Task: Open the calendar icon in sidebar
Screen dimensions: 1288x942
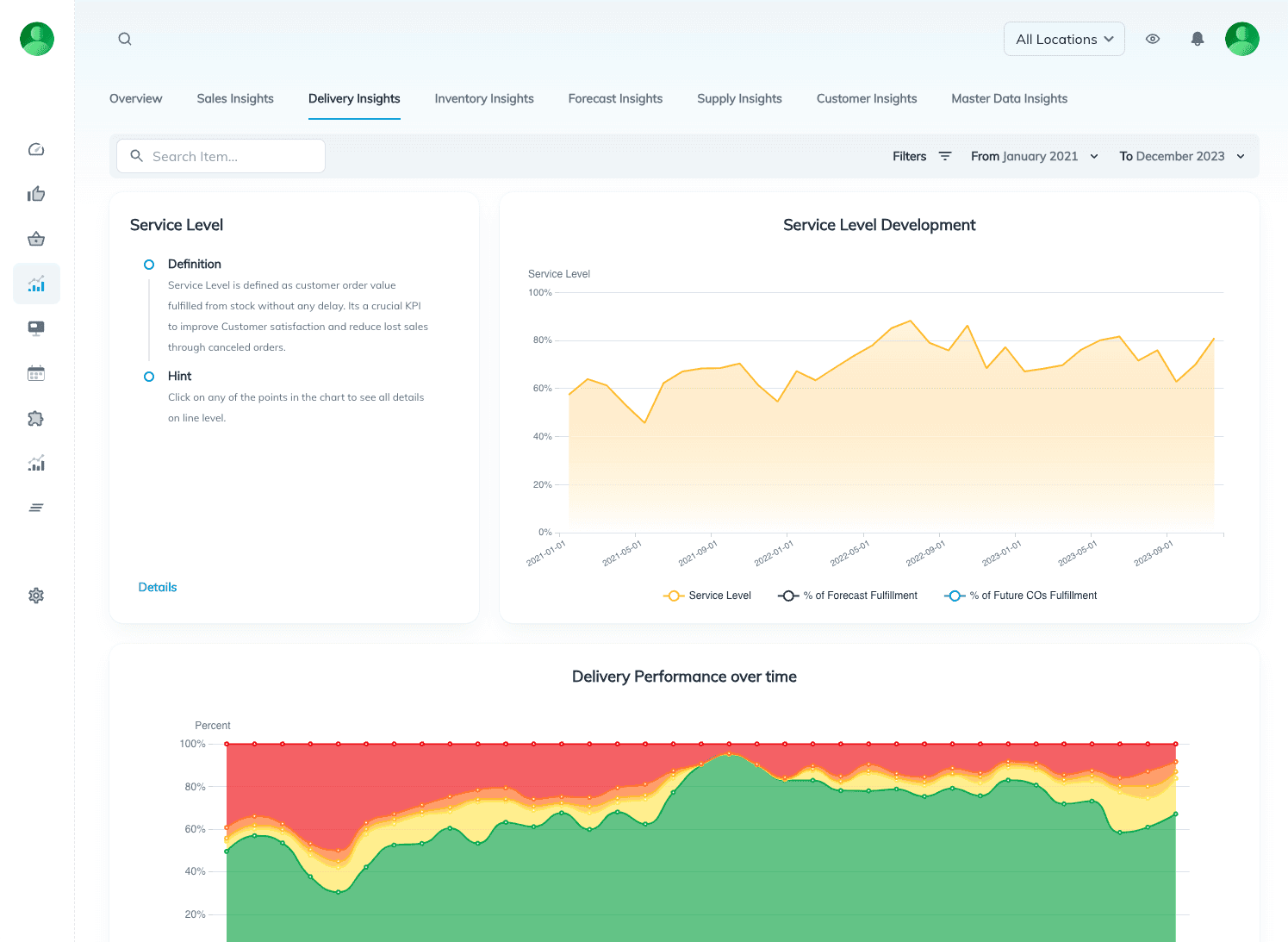Action: coord(36,374)
